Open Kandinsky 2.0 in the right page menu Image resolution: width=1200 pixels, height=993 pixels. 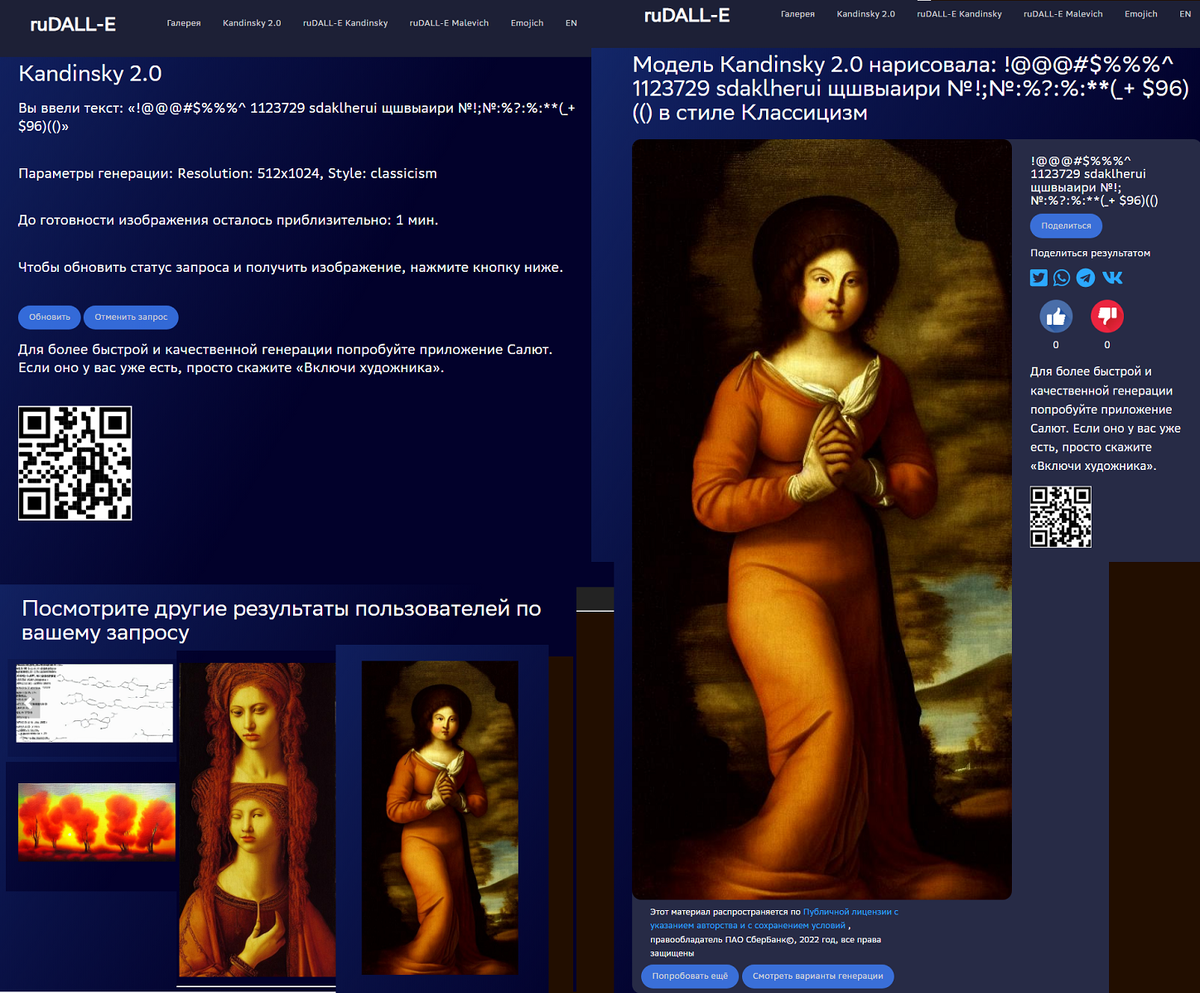click(866, 14)
